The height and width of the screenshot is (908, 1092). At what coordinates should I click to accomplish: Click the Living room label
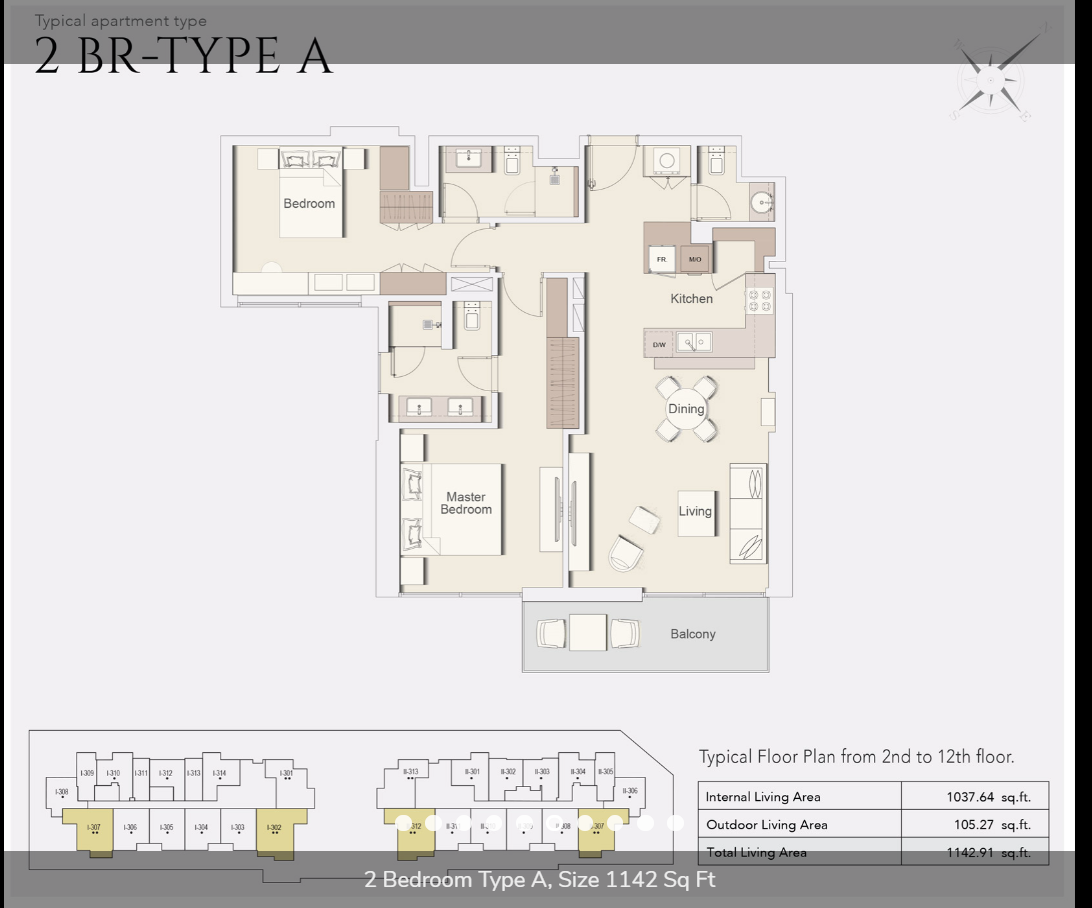click(695, 511)
